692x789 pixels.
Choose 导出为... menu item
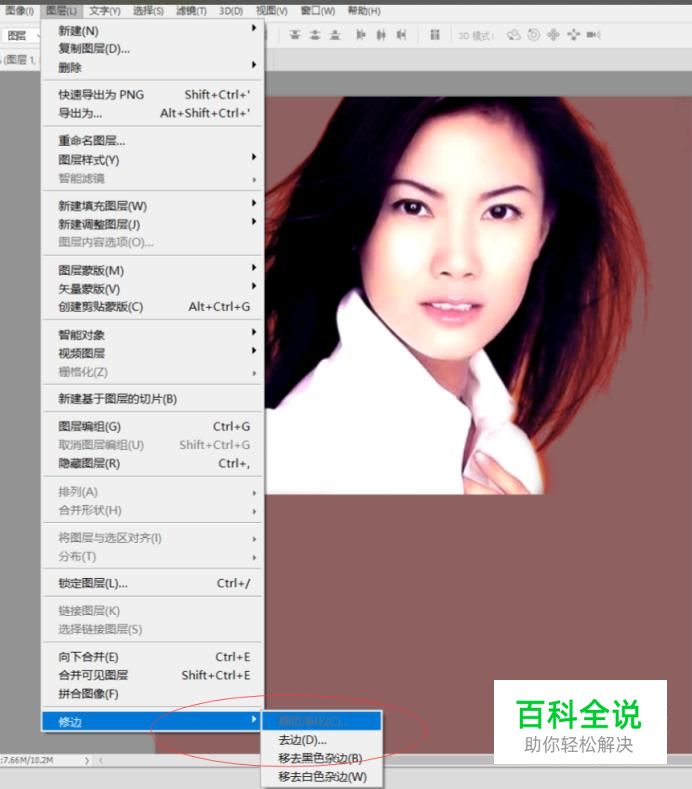152,113
